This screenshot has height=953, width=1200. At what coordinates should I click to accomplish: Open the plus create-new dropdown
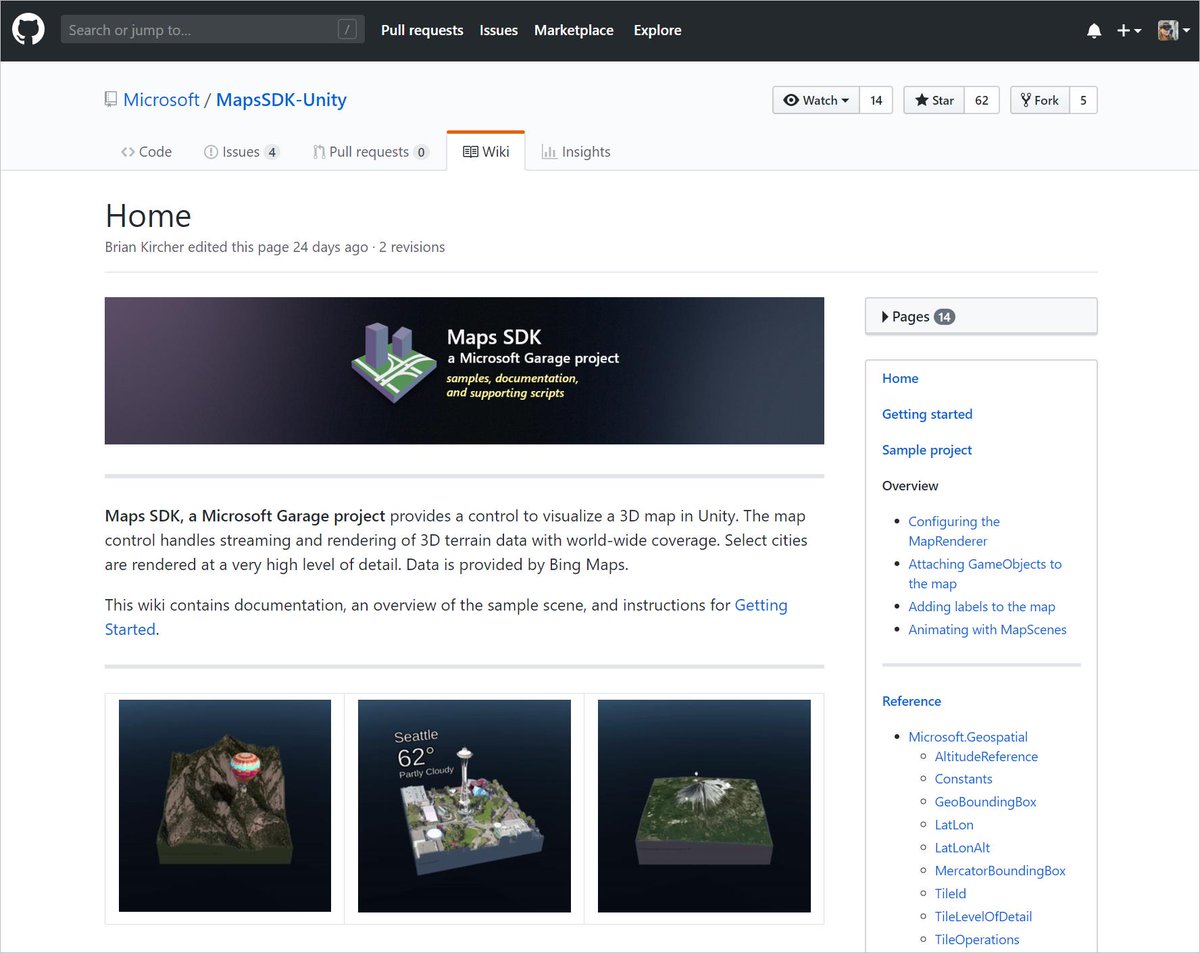coord(1129,31)
